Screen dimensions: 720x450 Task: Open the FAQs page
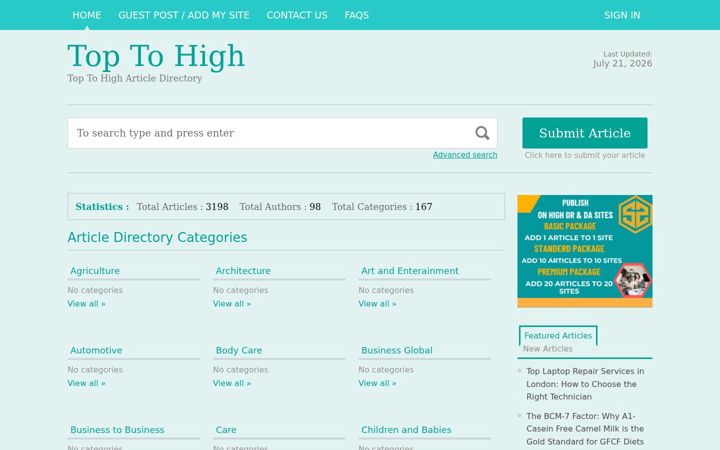tap(356, 15)
